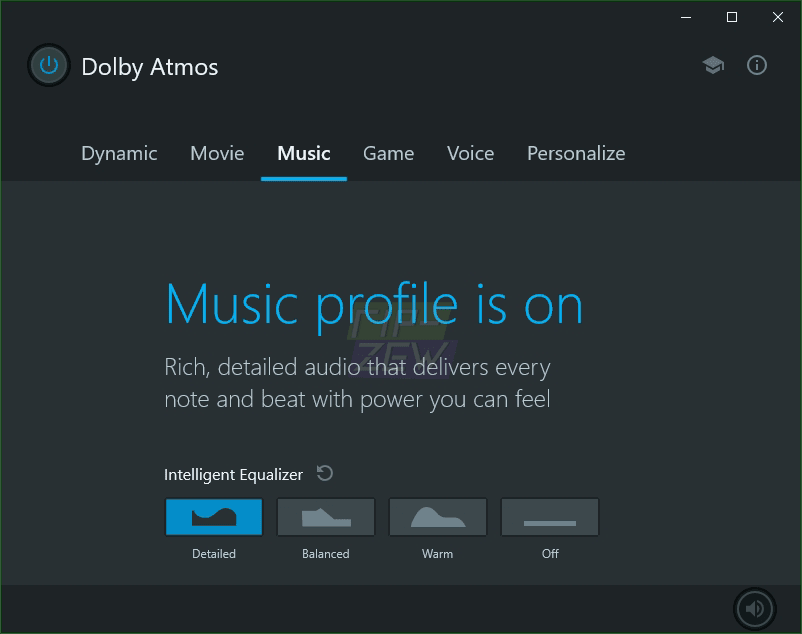Screen dimensions: 802x634
Task: Switch to the Movie tab
Action: click(217, 153)
